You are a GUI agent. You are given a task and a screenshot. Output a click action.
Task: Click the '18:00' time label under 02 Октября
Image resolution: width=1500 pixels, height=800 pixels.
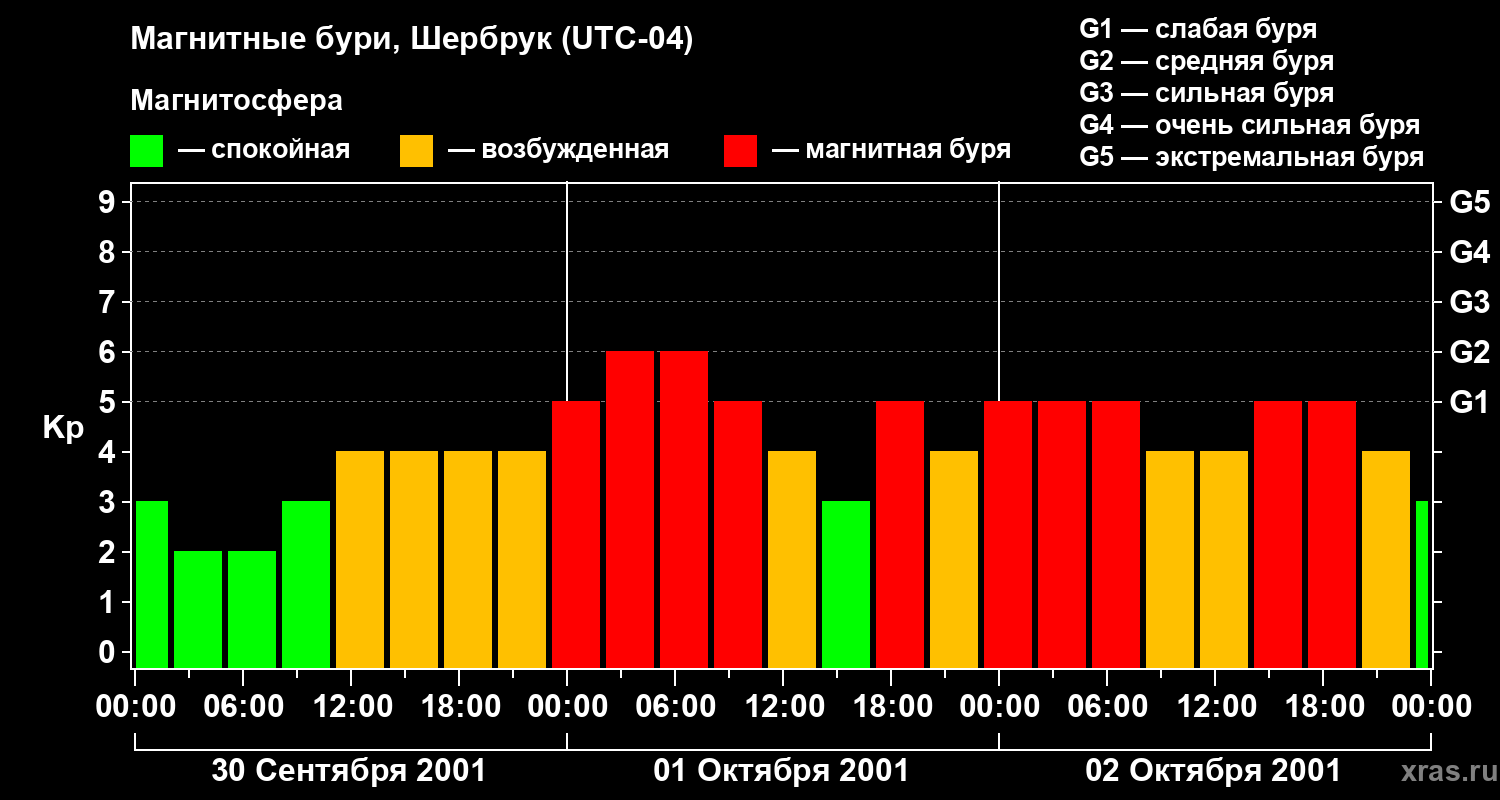pyautogui.click(x=1323, y=707)
